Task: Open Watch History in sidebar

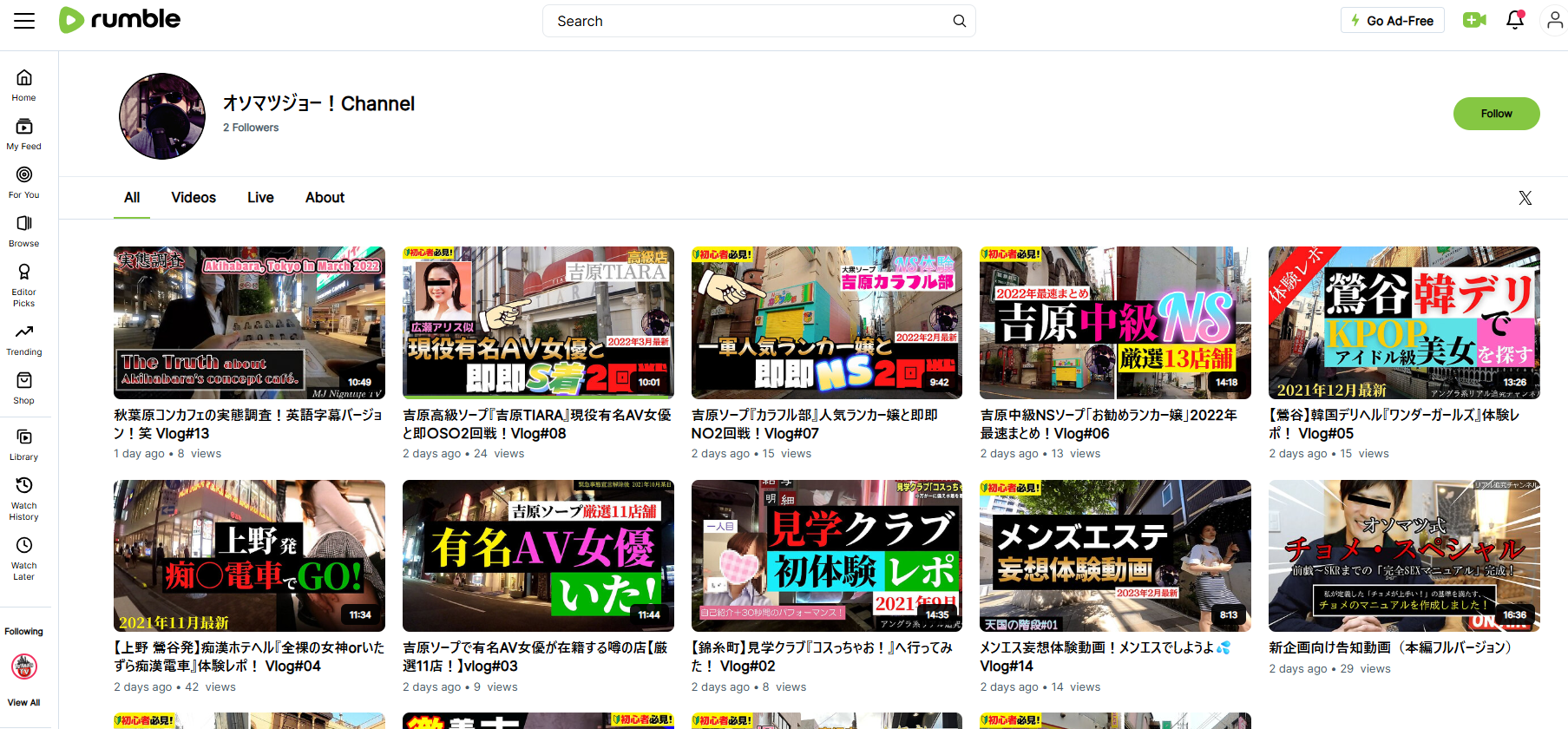Action: [24, 498]
